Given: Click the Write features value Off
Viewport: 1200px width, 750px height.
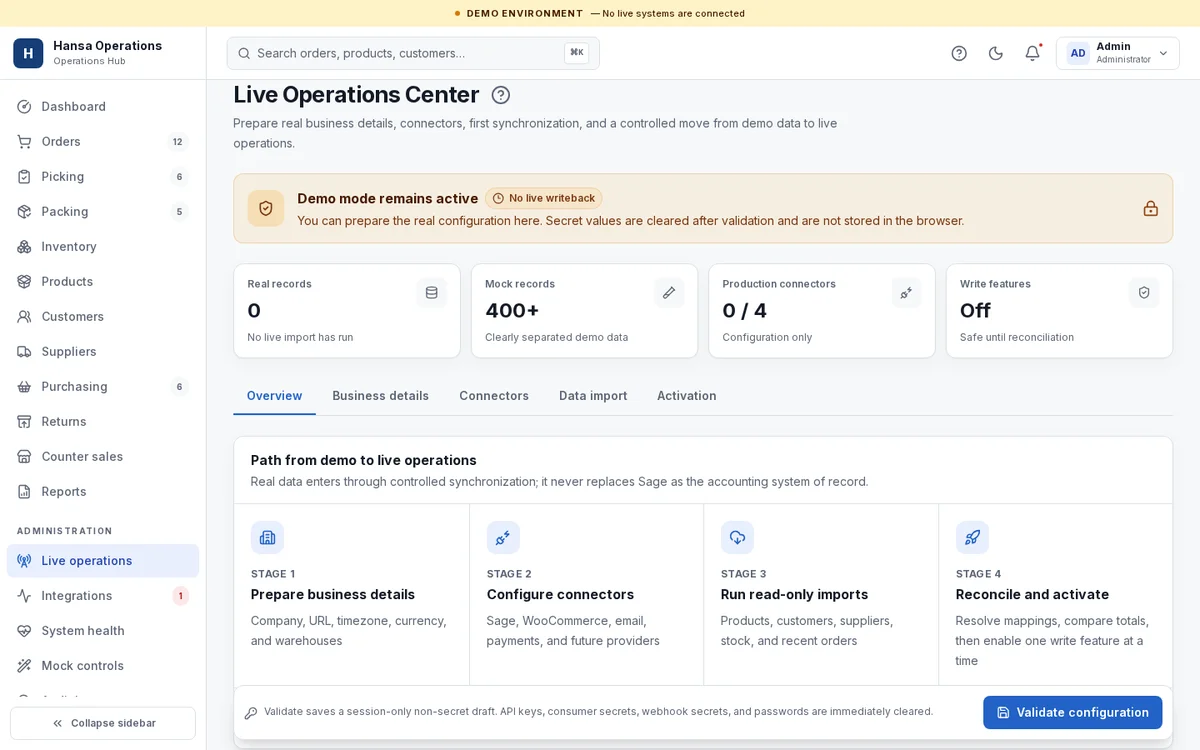Looking at the screenshot, I should pyautogui.click(x=975, y=311).
